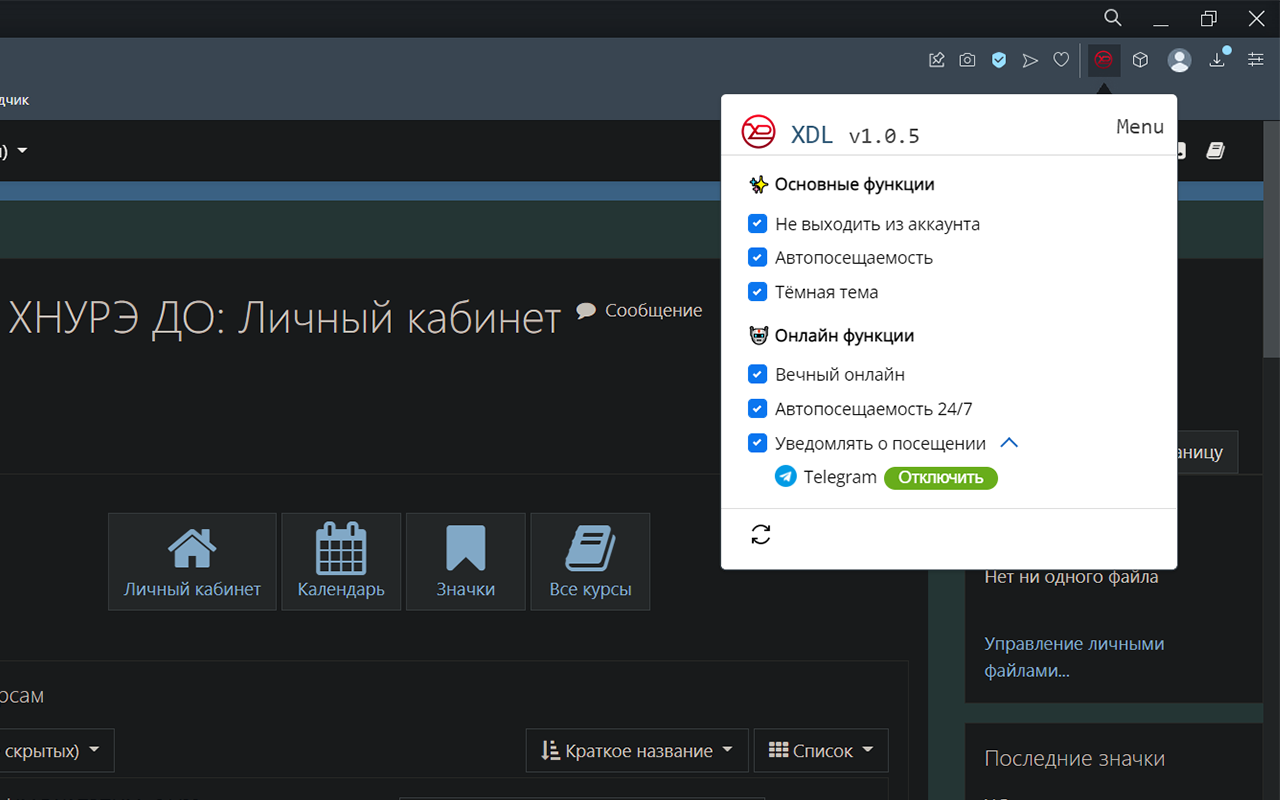1280x800 pixels.
Task: Open the share page icon in toolbar
Action: tap(937, 60)
